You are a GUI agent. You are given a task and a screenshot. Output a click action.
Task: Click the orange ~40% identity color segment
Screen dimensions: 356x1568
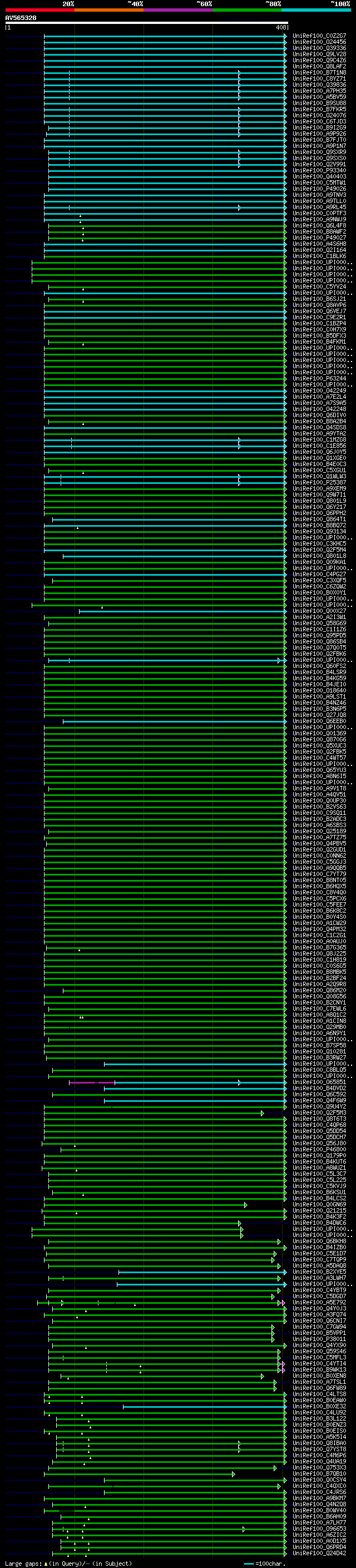coord(109,10)
